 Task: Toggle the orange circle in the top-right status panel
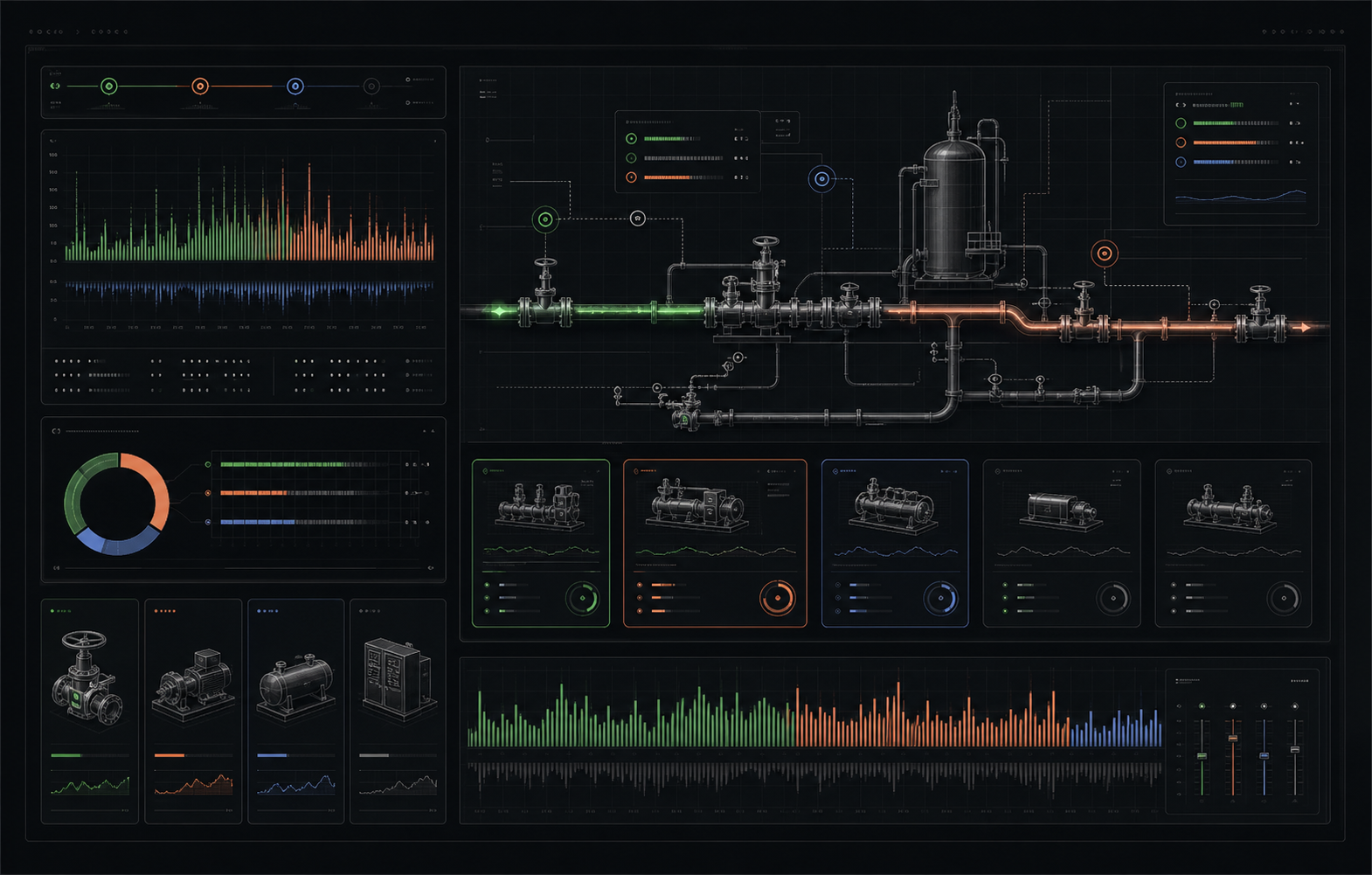[1181, 142]
